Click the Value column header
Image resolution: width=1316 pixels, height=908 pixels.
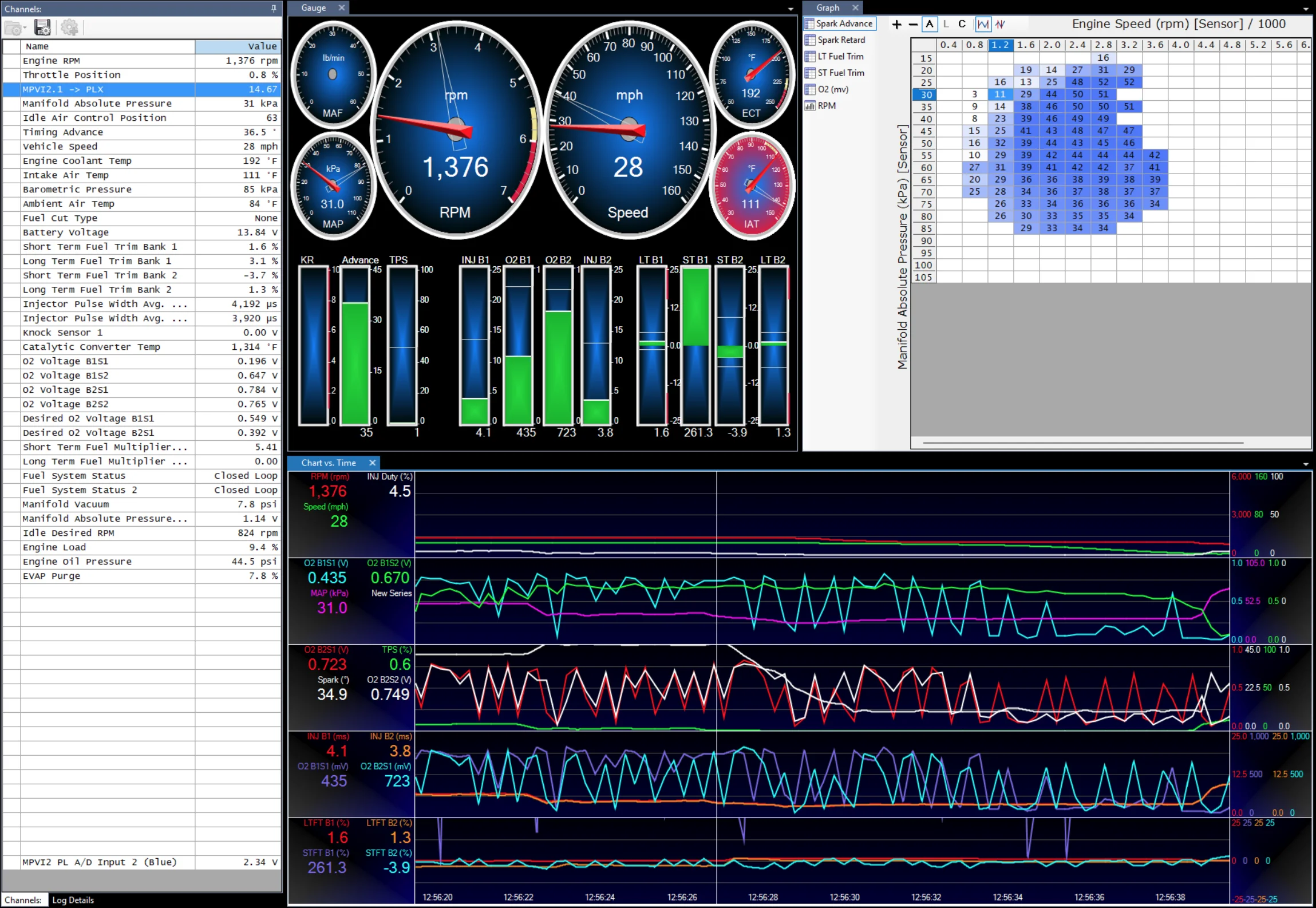(238, 46)
